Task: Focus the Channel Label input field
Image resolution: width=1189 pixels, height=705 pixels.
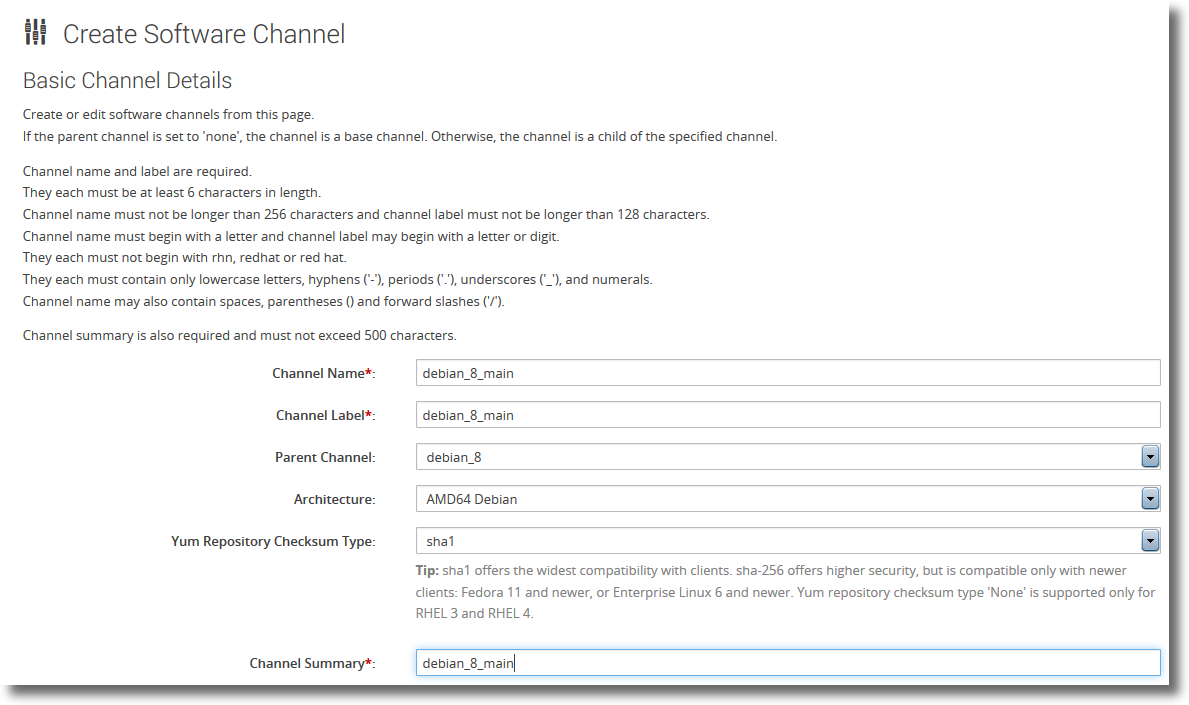Action: point(788,415)
